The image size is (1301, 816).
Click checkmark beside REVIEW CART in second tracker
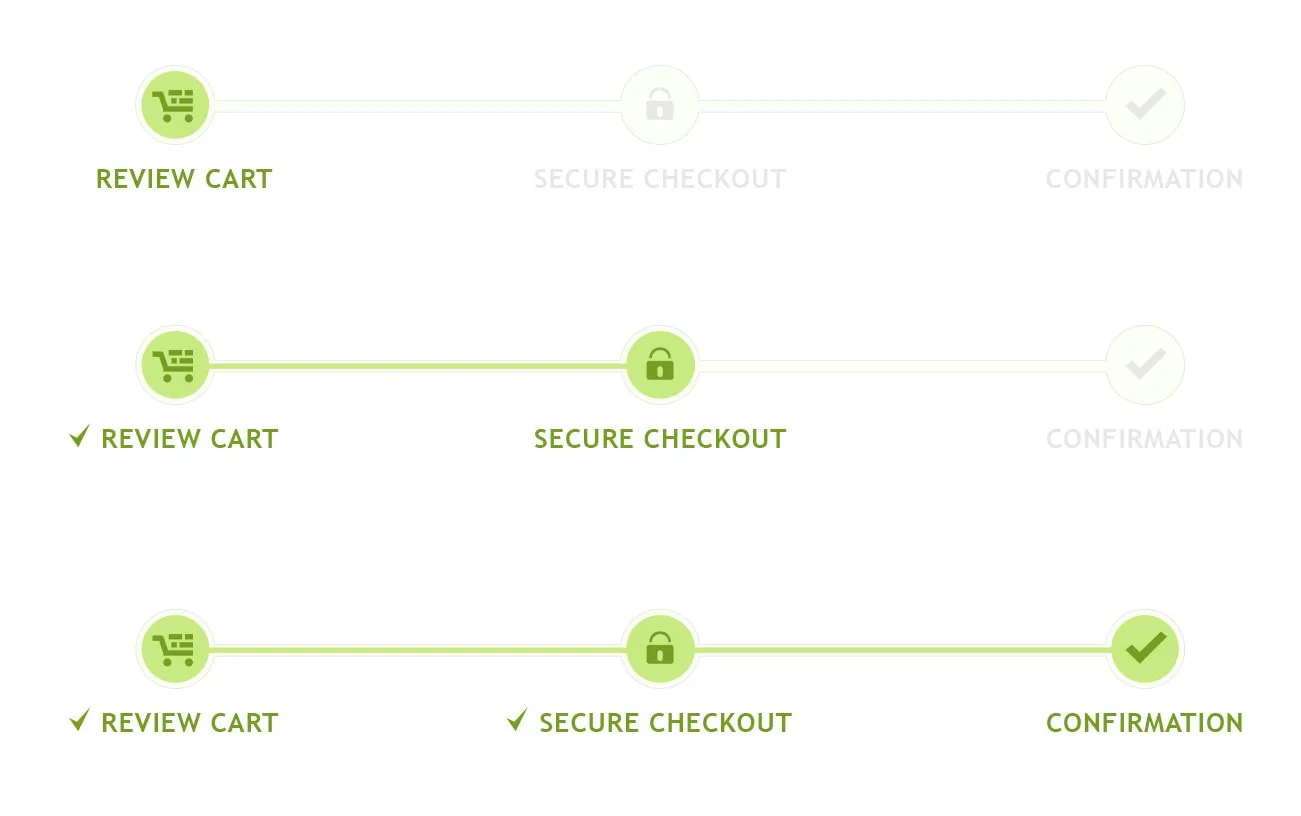coord(80,437)
